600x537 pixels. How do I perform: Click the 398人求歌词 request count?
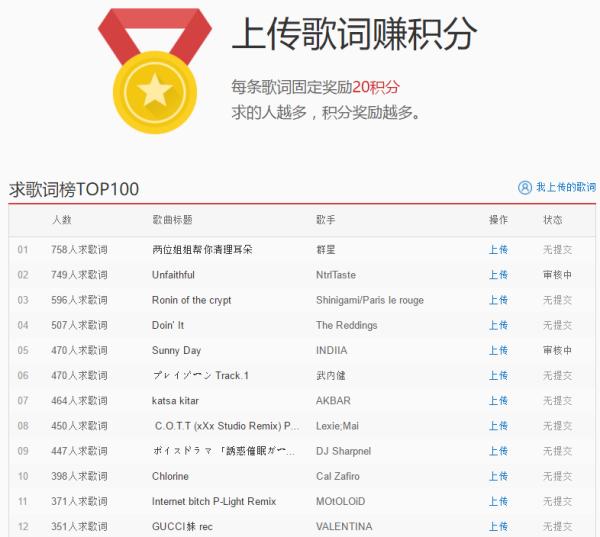click(79, 477)
